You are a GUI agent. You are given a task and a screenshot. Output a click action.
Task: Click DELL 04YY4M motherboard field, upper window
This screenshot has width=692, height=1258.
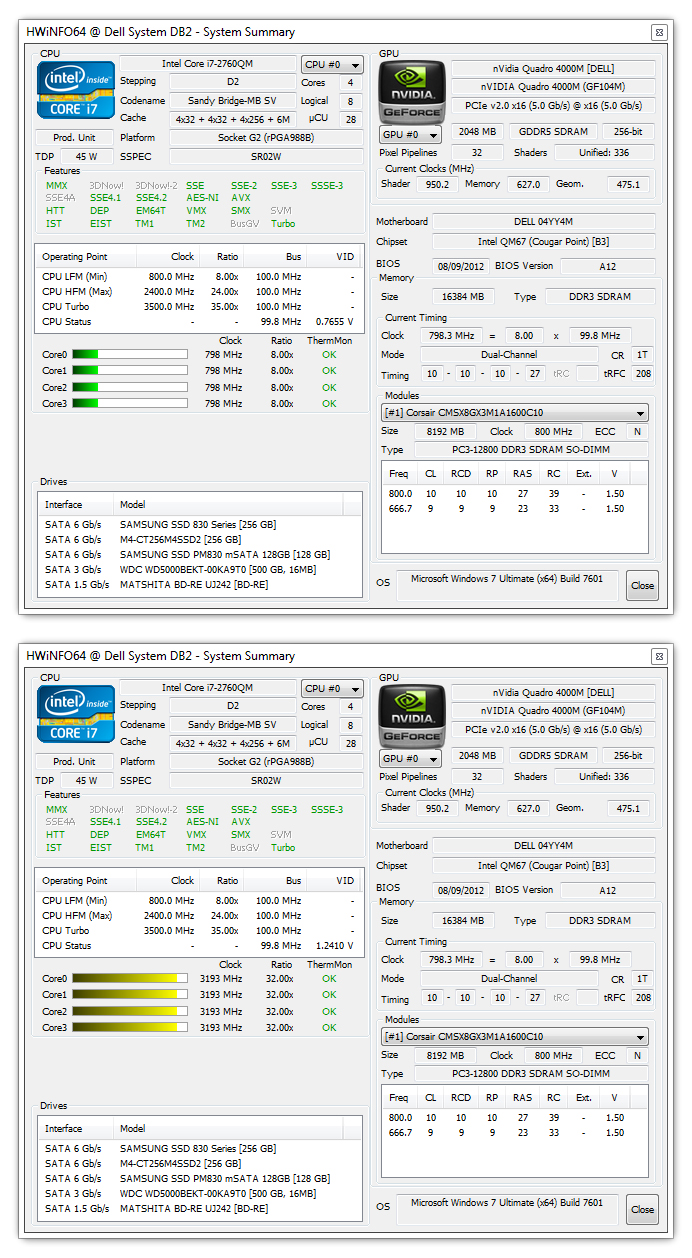[x=545, y=222]
